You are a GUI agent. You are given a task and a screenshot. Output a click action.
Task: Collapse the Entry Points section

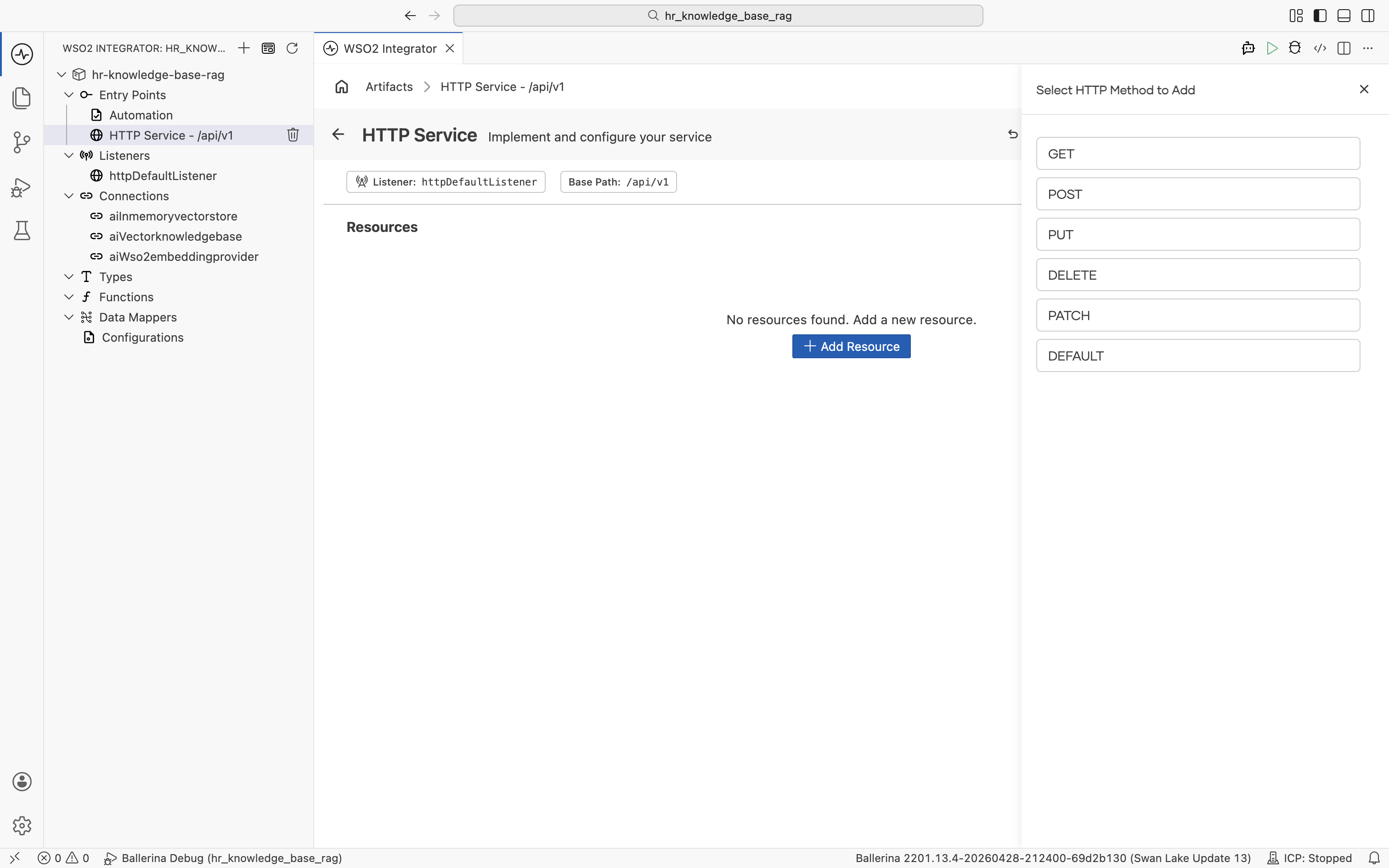pyautogui.click(x=69, y=95)
